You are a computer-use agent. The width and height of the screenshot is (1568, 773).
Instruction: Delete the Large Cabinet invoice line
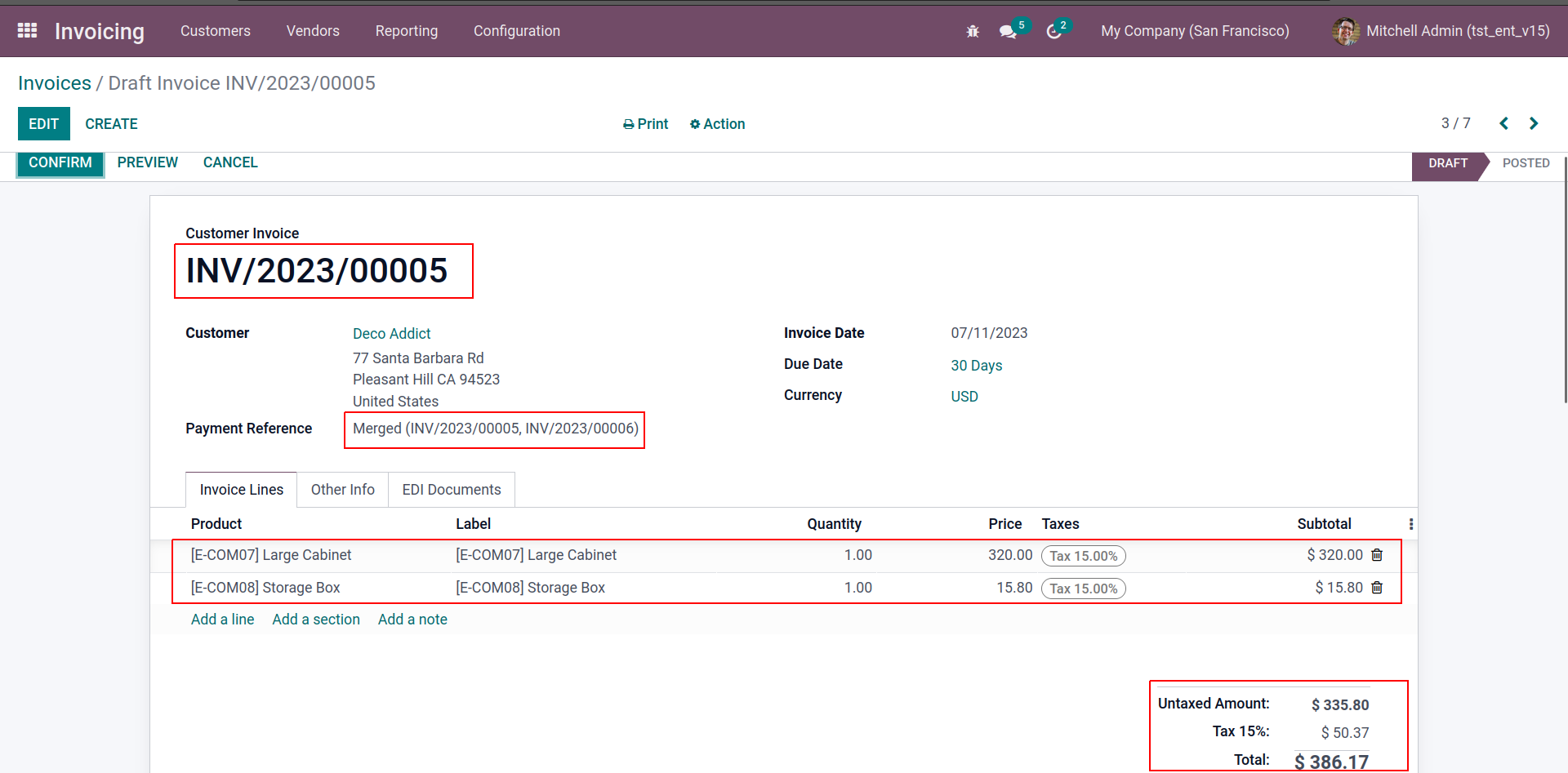[x=1377, y=555]
